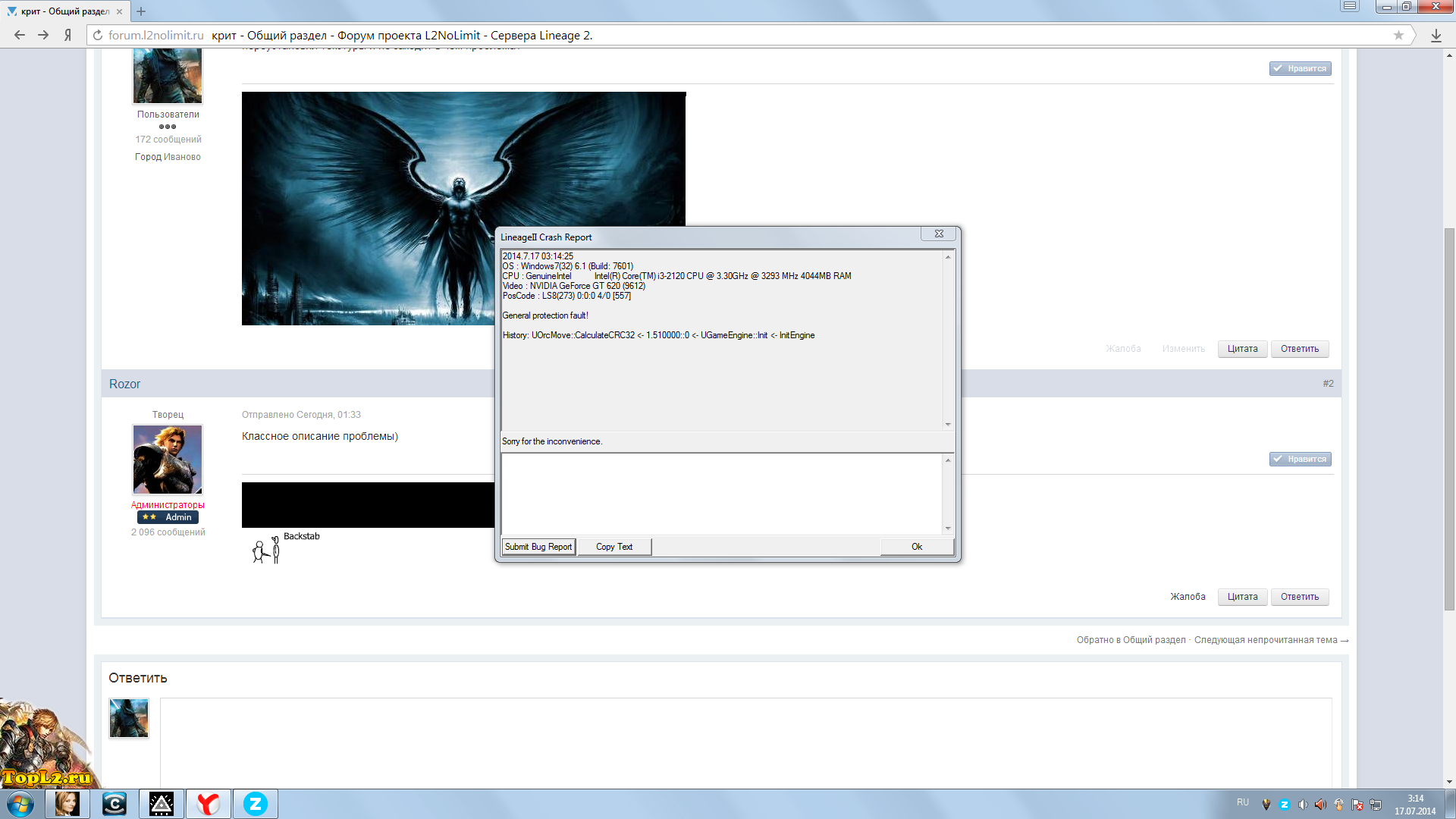The image size is (1456, 819).
Task: Launch Yandex browser from the taskbar
Action: click(208, 804)
